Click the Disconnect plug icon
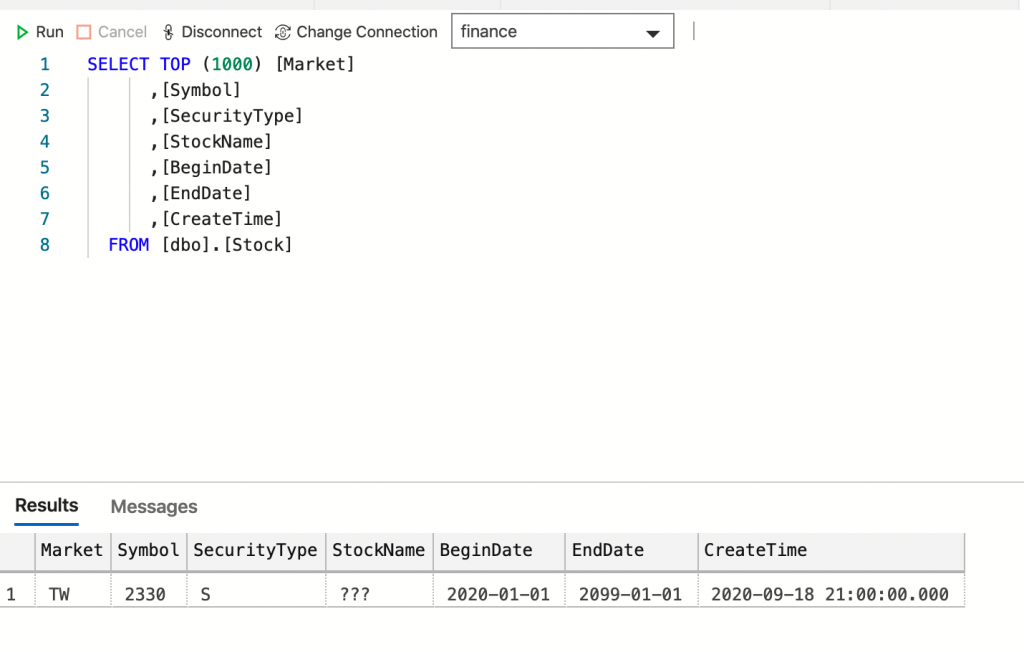This screenshot has height=652, width=1024. click(168, 32)
